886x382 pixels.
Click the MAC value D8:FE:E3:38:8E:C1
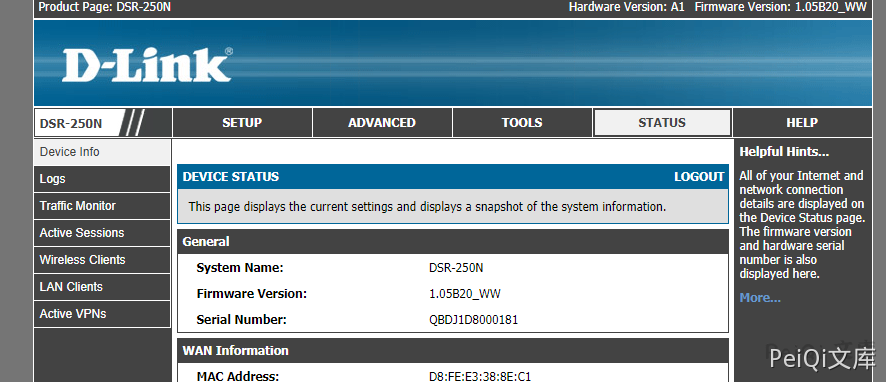[x=480, y=376]
